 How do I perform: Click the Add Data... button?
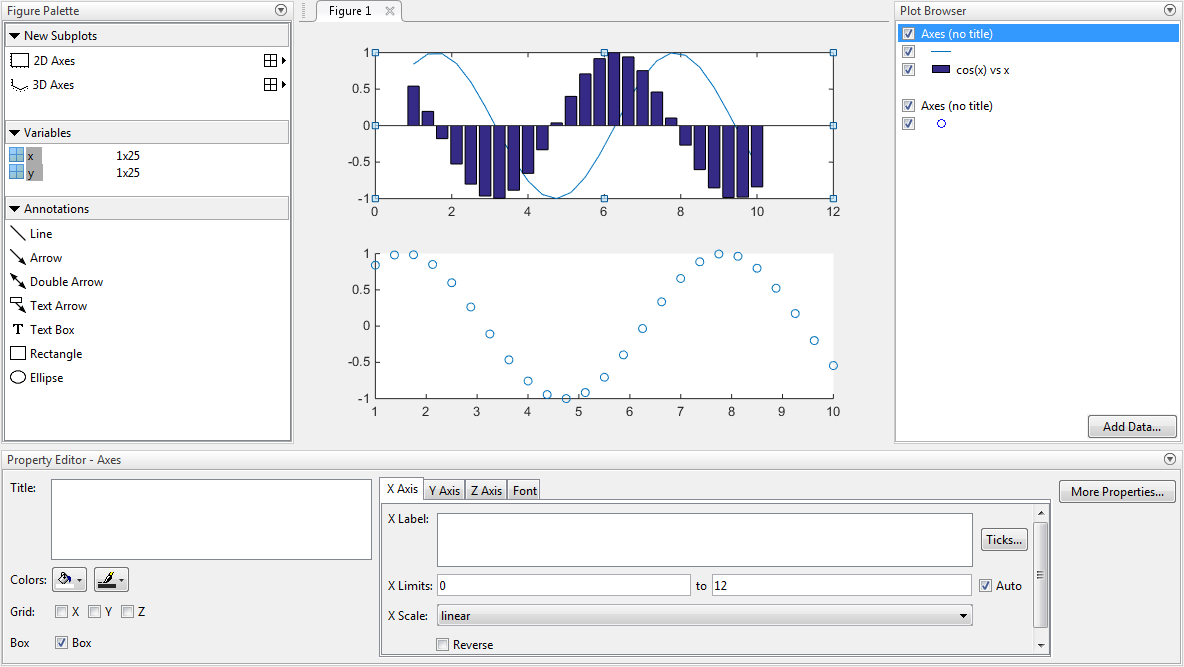coord(1132,427)
